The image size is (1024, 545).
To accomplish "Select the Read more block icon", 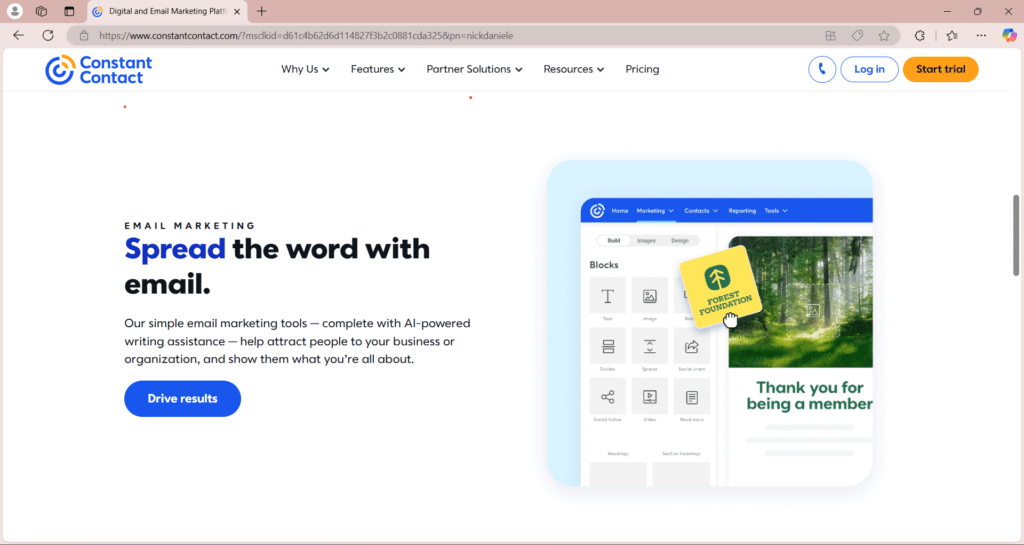I will tap(692, 397).
